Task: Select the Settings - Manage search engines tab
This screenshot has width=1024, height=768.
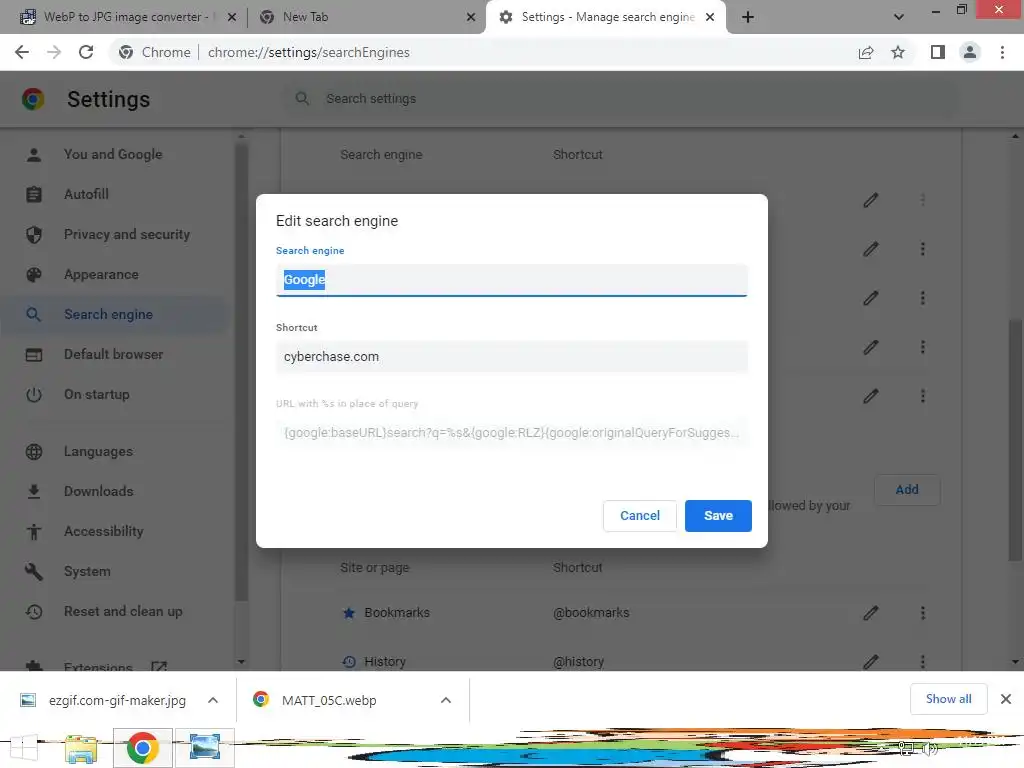Action: click(607, 17)
